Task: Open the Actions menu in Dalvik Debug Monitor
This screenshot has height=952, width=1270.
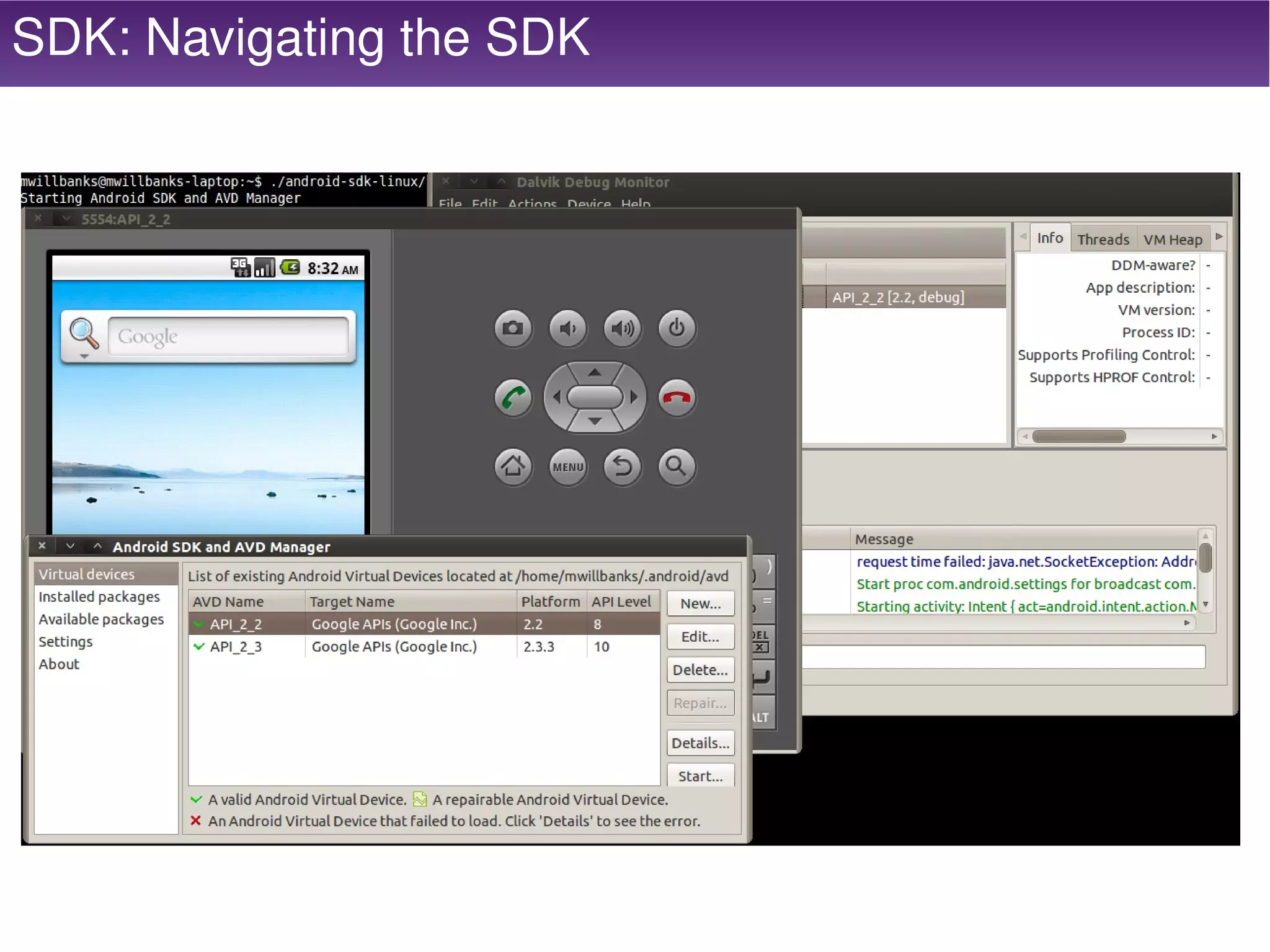Action: 532,203
